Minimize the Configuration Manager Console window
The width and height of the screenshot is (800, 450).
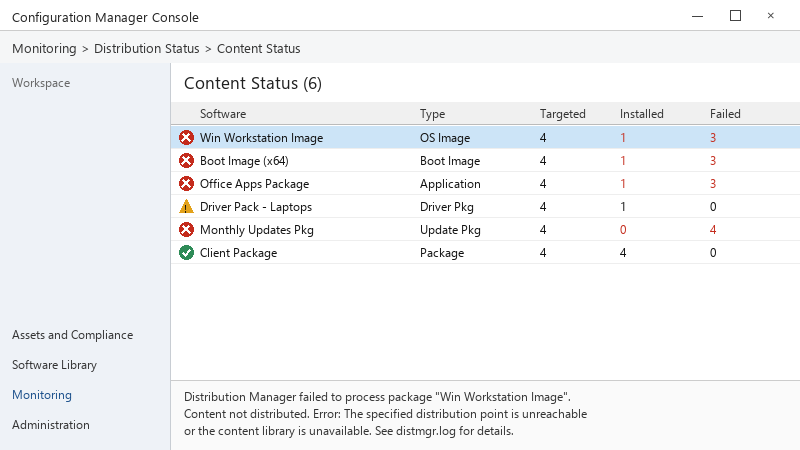pos(697,16)
